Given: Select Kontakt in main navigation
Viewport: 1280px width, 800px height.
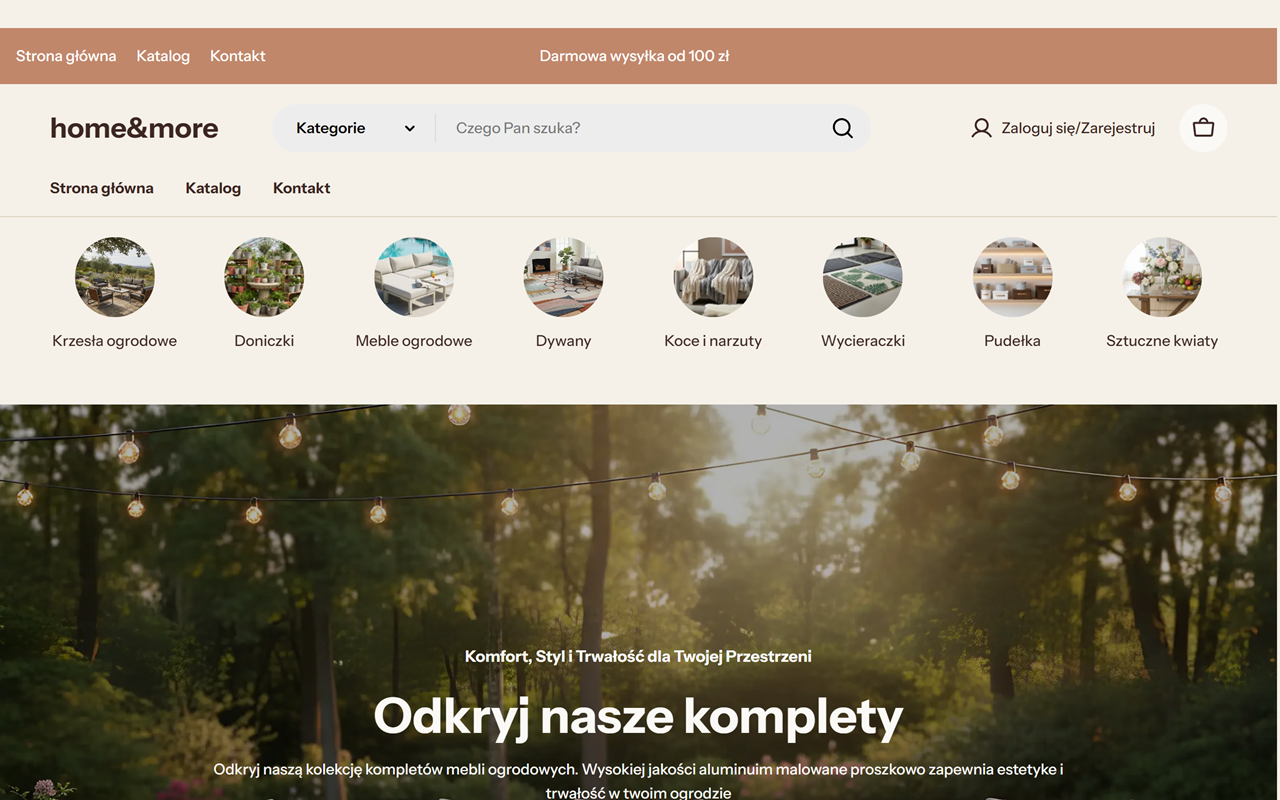Looking at the screenshot, I should pos(302,188).
